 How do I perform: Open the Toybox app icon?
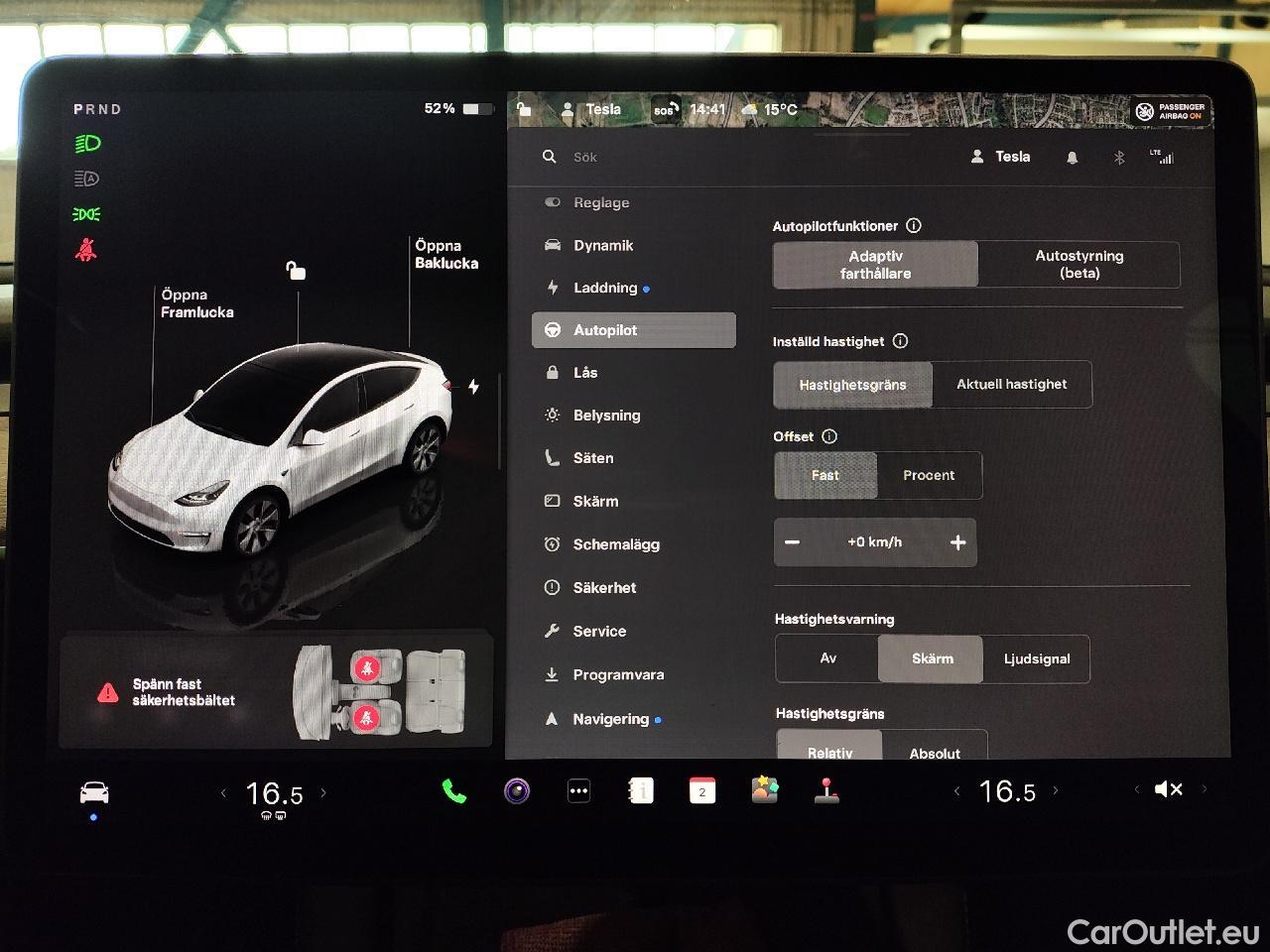tap(765, 790)
